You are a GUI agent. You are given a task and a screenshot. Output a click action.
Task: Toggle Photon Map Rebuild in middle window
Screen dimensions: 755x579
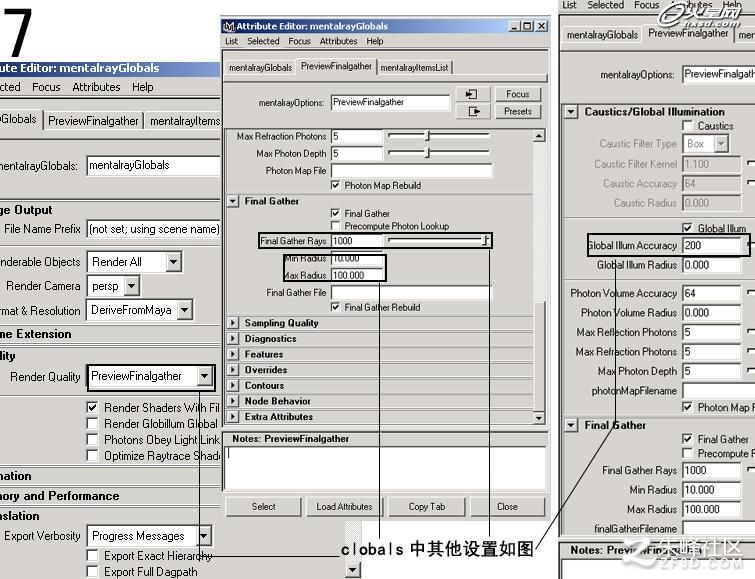[x=336, y=185]
